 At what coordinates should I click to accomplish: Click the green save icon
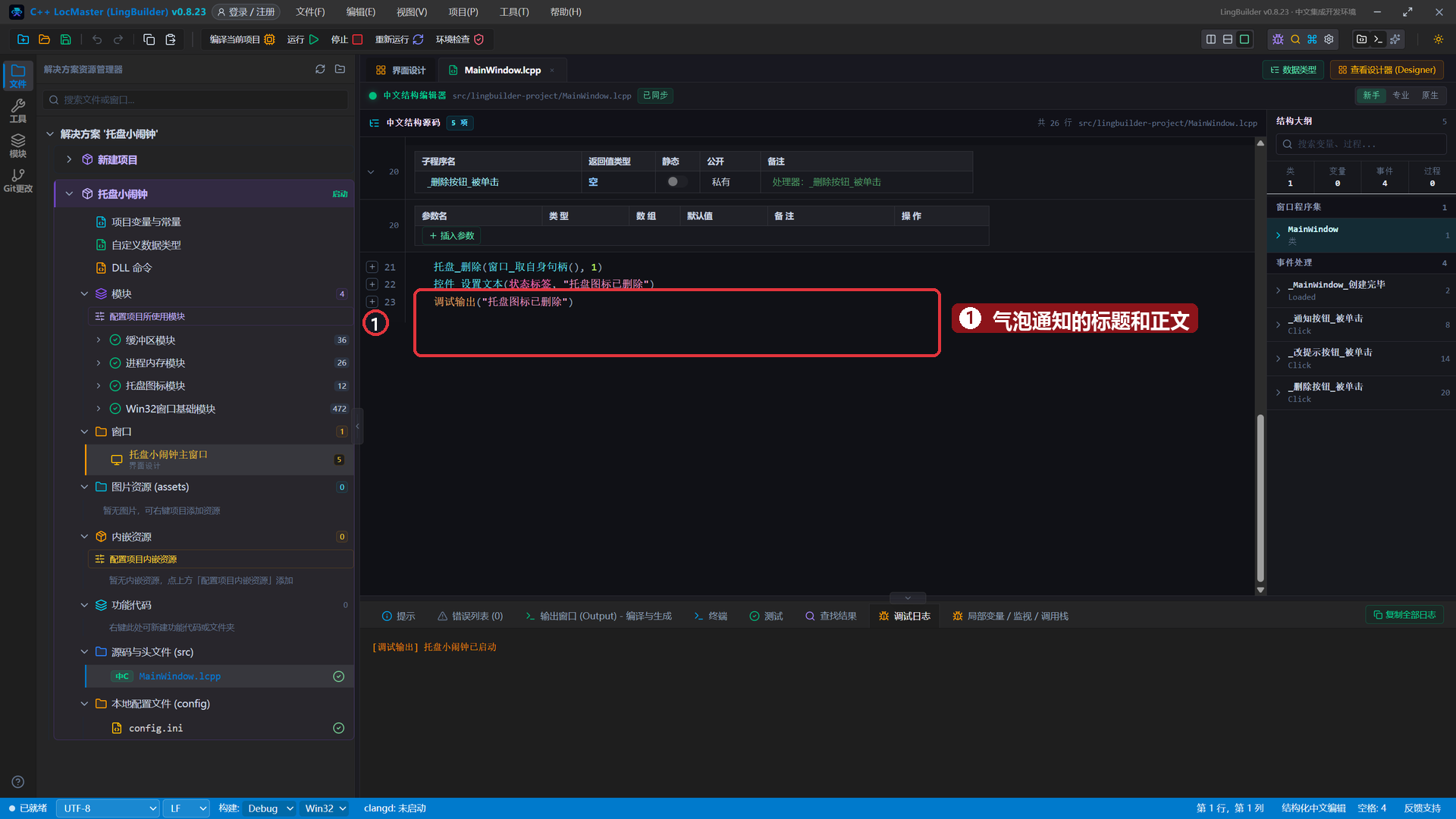(65, 39)
